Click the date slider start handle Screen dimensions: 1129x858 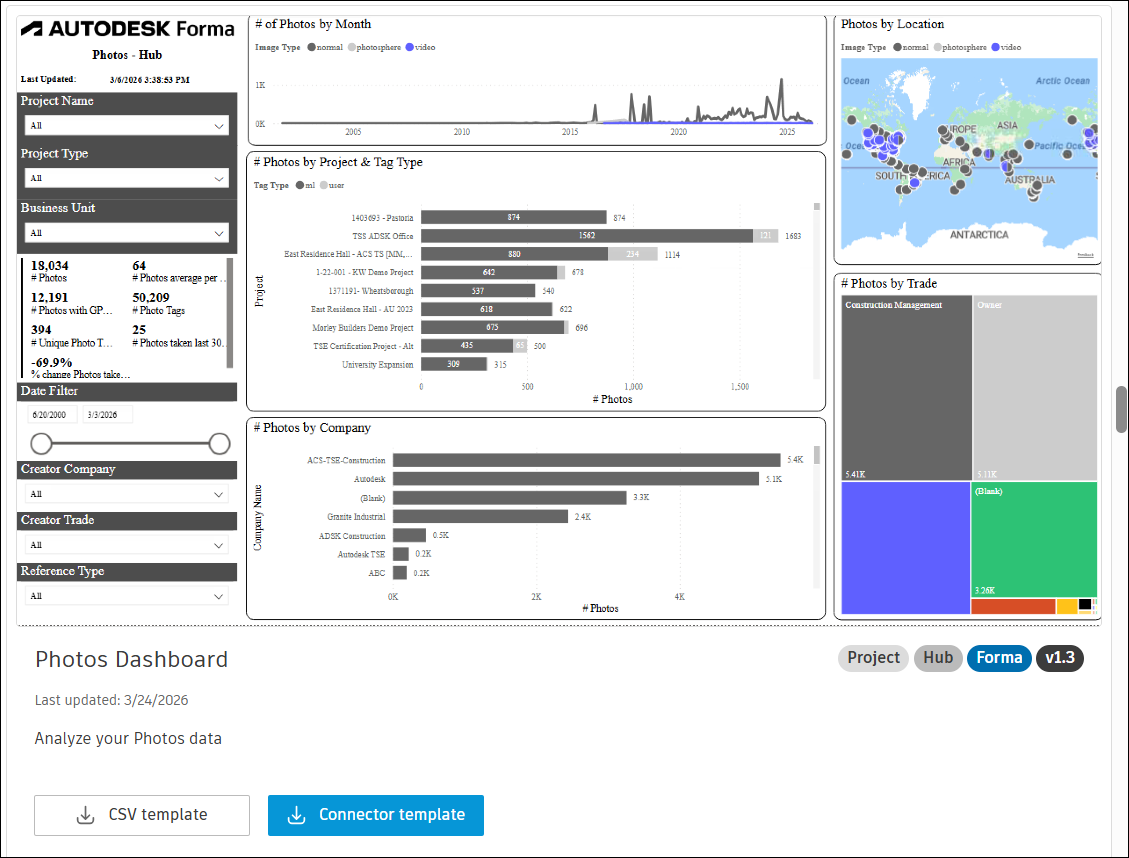point(42,444)
